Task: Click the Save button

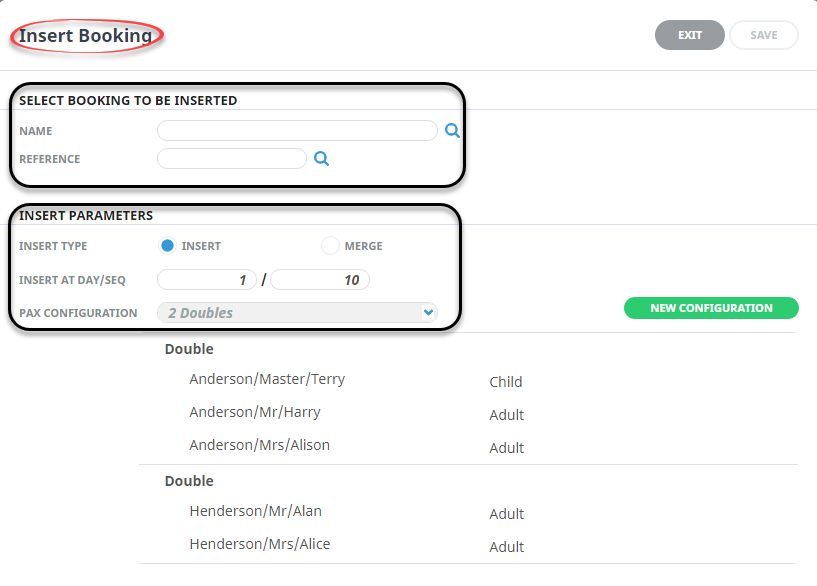Action: tap(763, 35)
